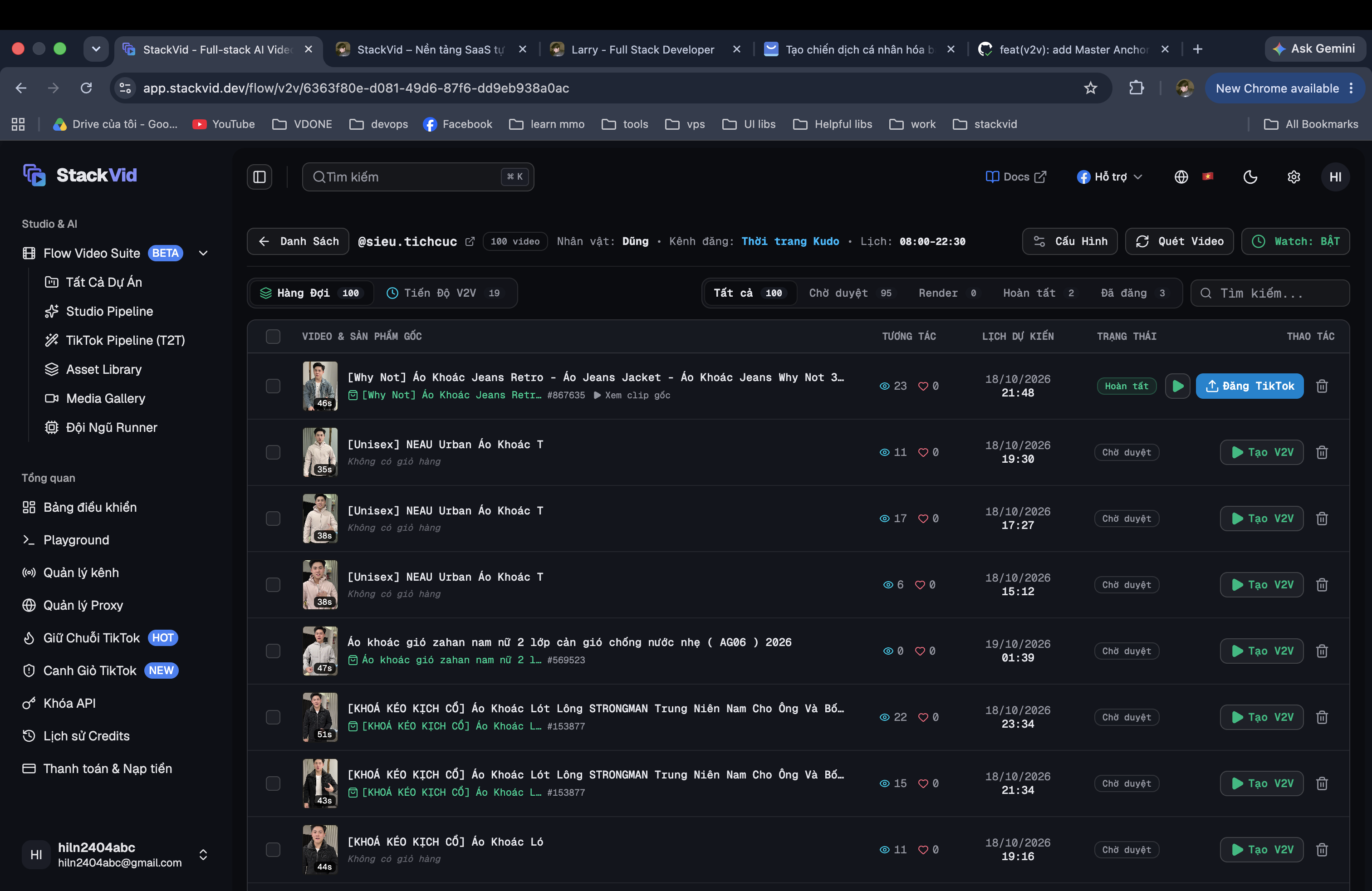
Task: Open Studio Pipeline in sidebar
Action: (109, 311)
